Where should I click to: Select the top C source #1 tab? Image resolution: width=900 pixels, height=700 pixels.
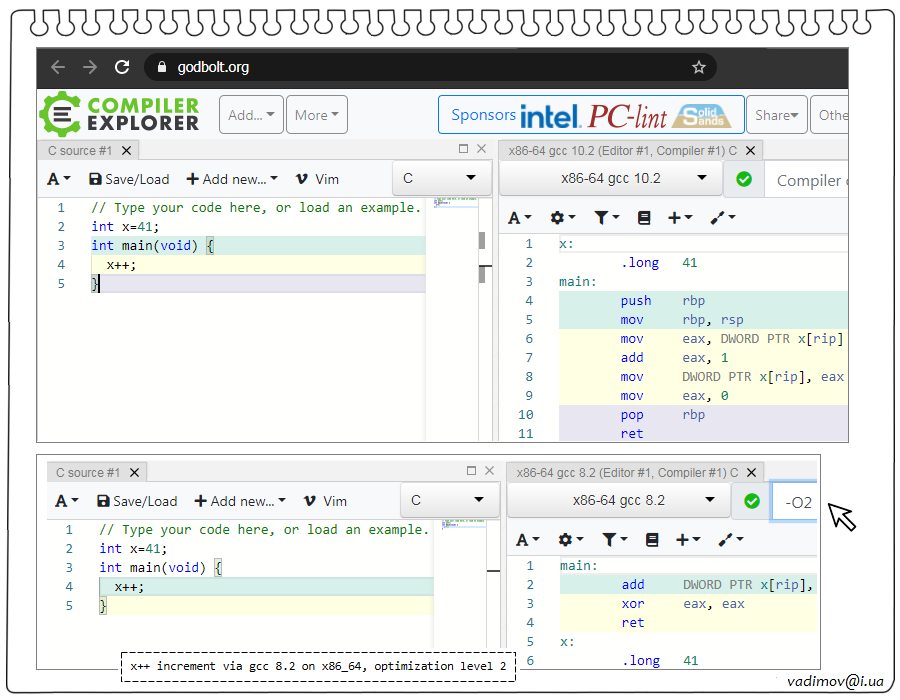tap(80, 150)
